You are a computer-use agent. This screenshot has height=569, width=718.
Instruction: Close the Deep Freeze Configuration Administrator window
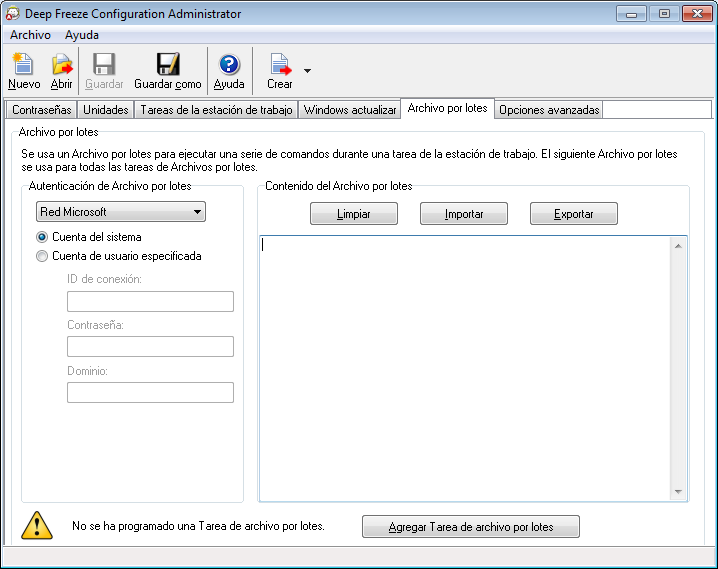(x=697, y=14)
